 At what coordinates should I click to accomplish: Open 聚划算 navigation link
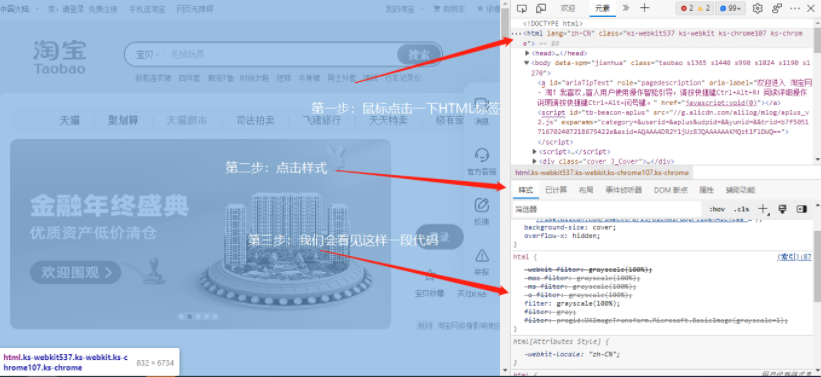tap(124, 120)
